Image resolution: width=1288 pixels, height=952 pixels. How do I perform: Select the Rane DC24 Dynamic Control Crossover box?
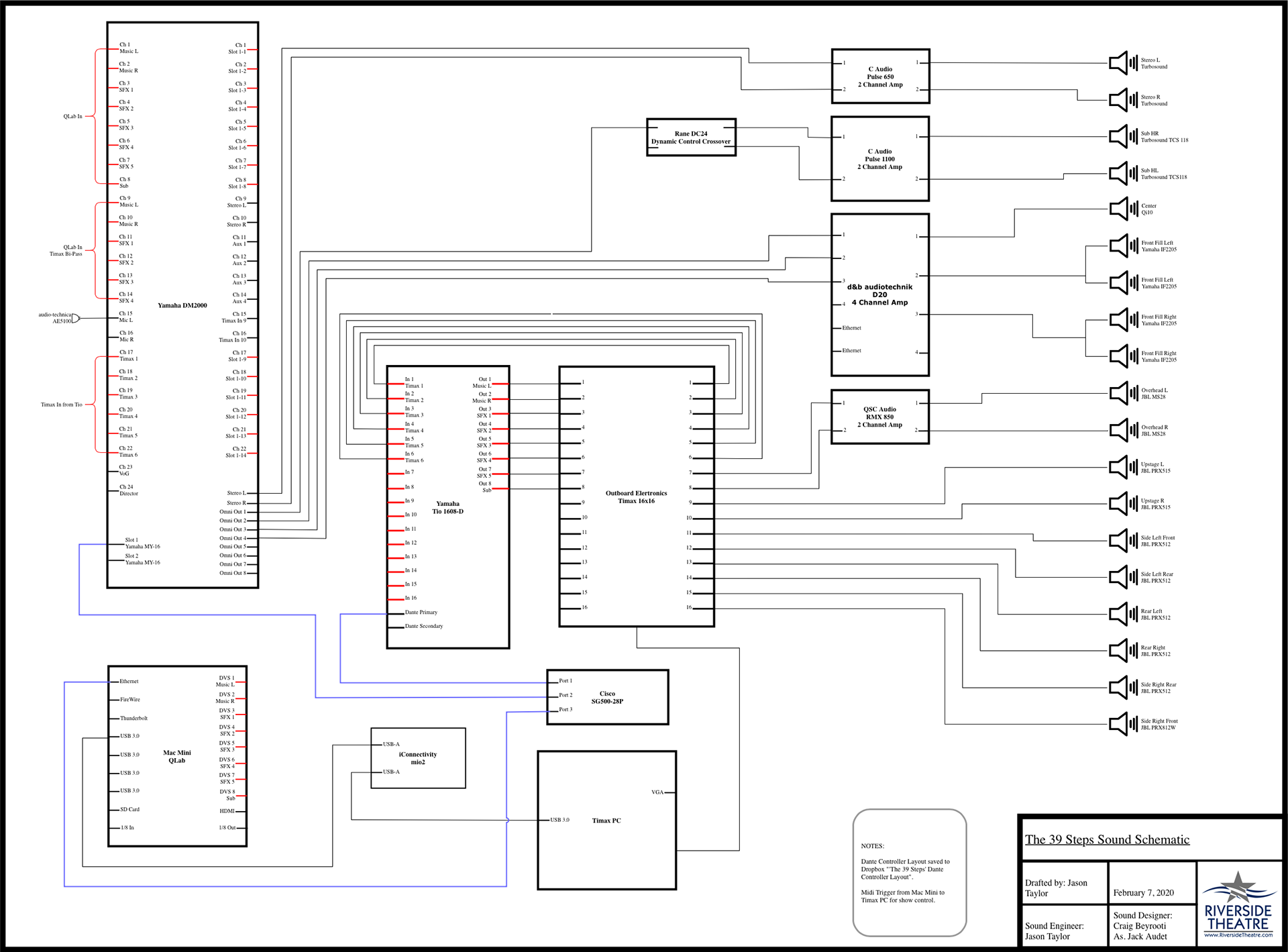coord(691,138)
